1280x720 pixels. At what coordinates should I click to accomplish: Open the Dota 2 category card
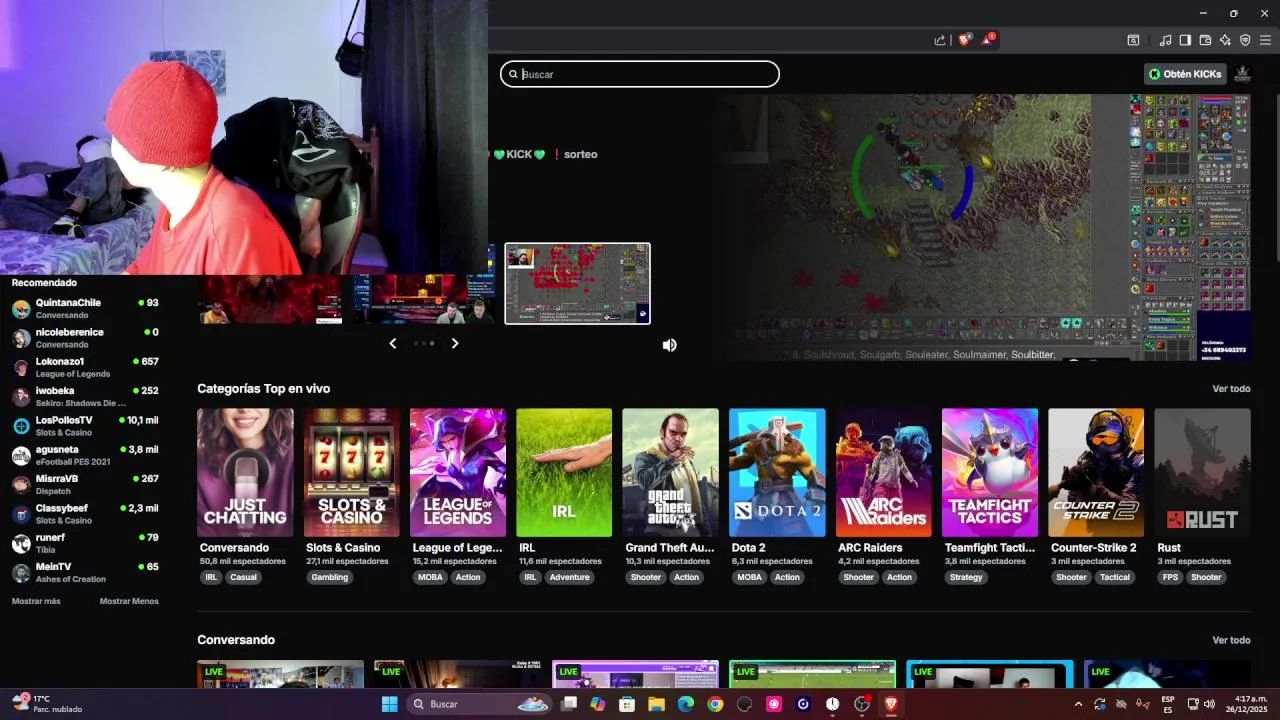(x=777, y=472)
